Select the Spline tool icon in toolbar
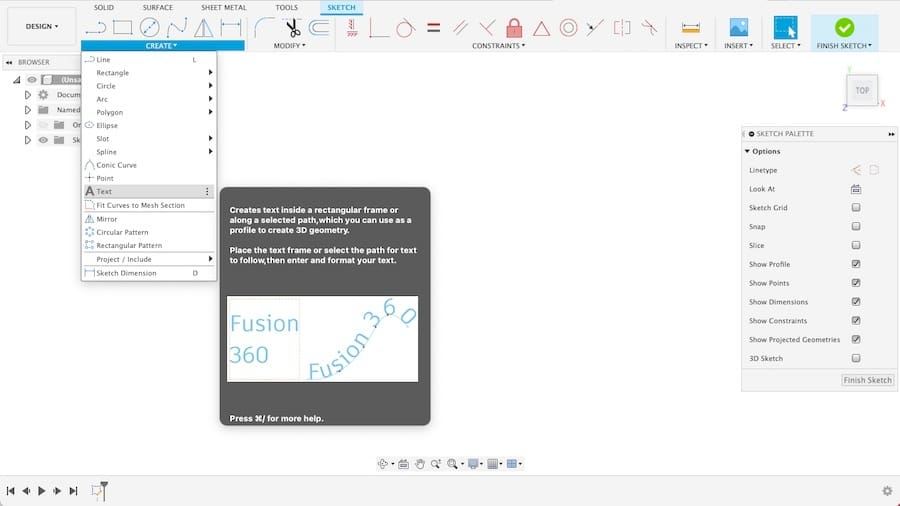 (177, 27)
